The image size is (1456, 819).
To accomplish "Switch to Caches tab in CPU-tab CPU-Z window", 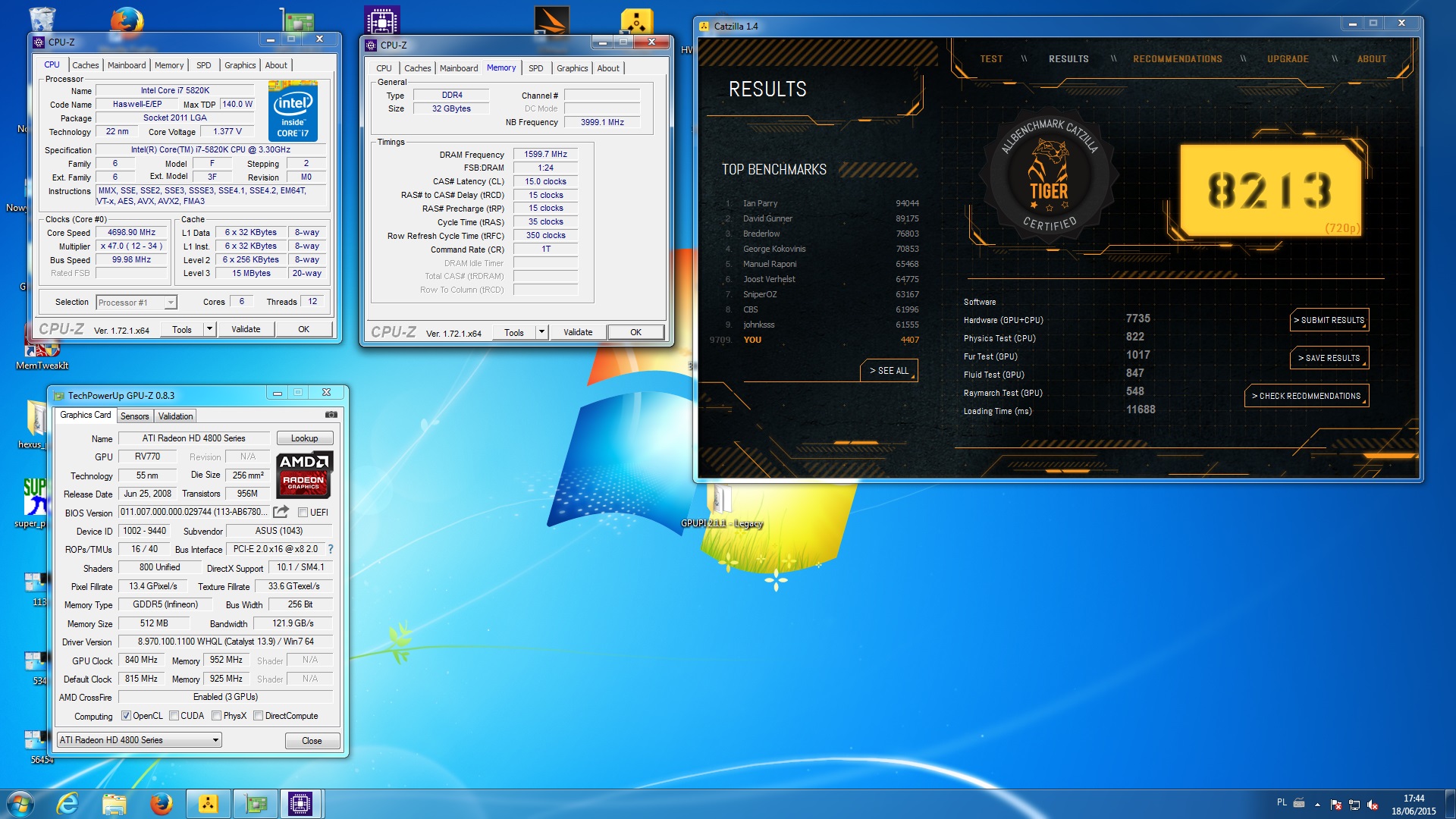I will tap(85, 65).
